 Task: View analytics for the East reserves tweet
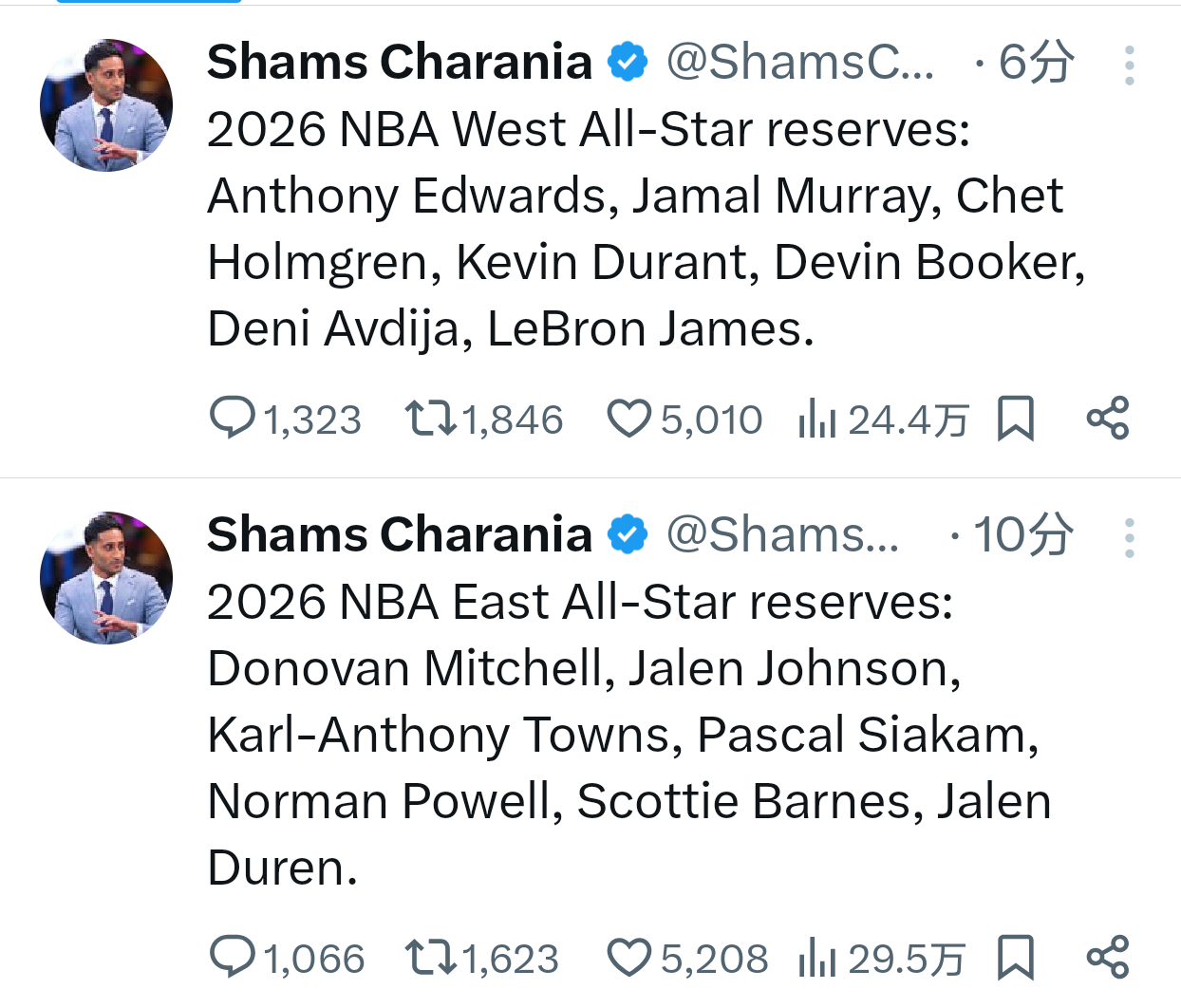click(816, 957)
